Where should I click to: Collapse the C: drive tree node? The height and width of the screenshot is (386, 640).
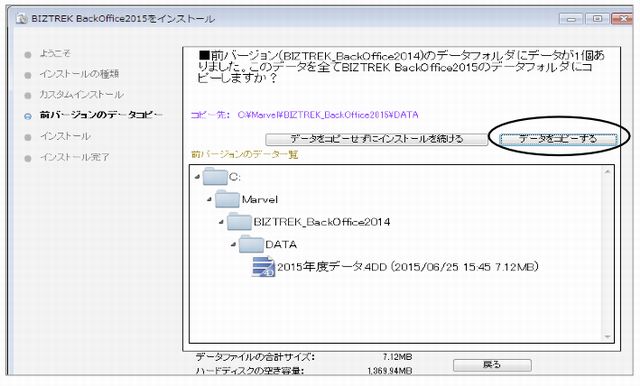(x=198, y=177)
